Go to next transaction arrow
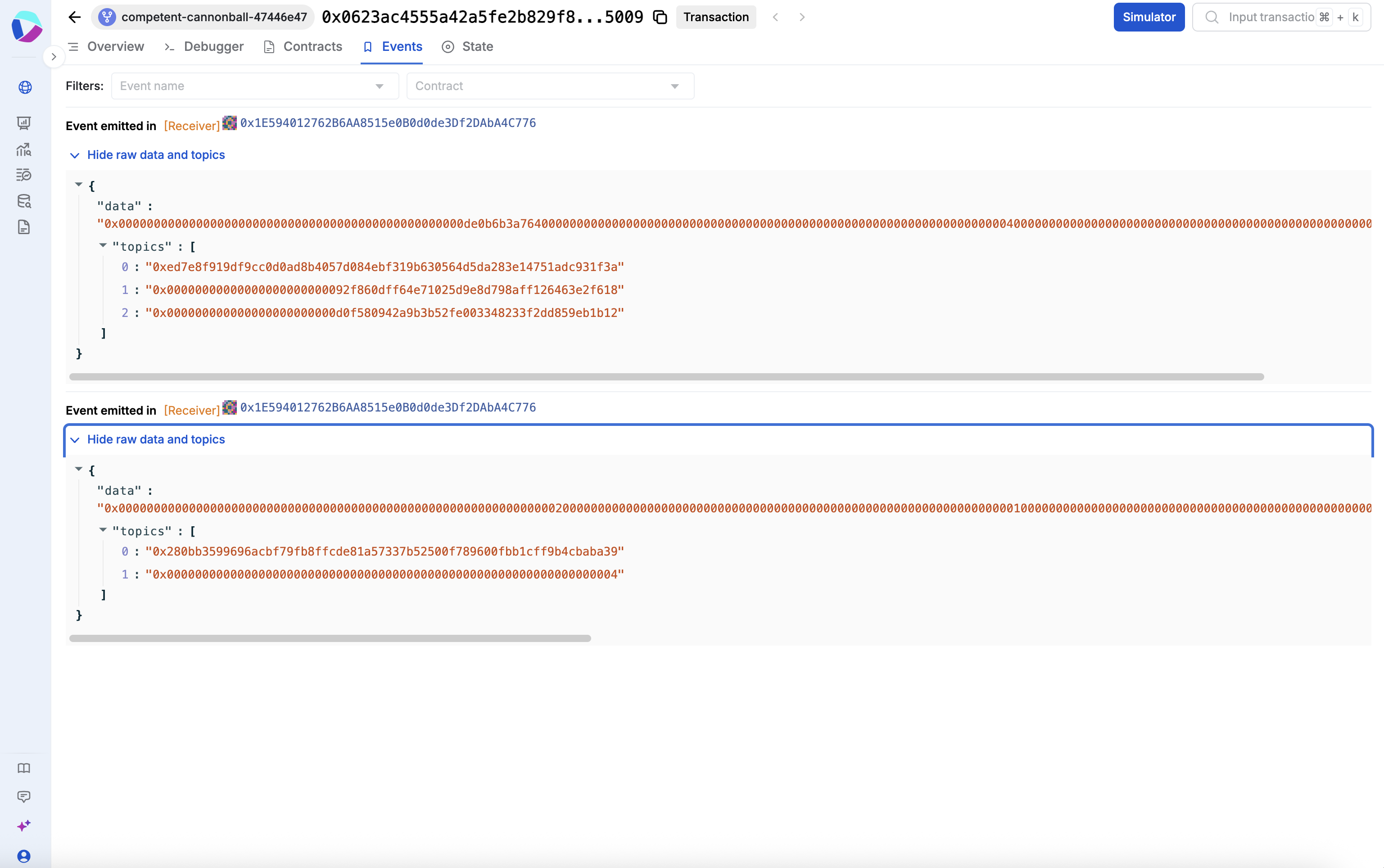Image resolution: width=1384 pixels, height=868 pixels. tap(802, 17)
